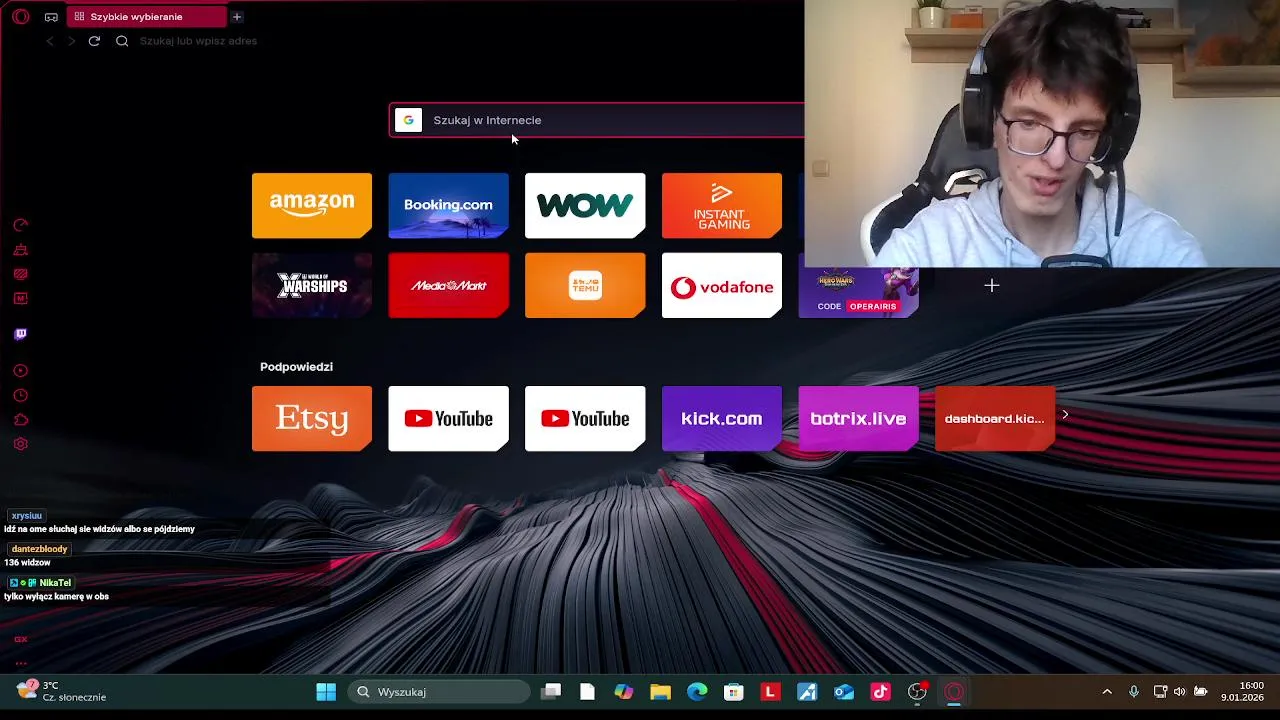The width and height of the screenshot is (1280, 720).
Task: Focus the address bar field
Action: (460, 41)
